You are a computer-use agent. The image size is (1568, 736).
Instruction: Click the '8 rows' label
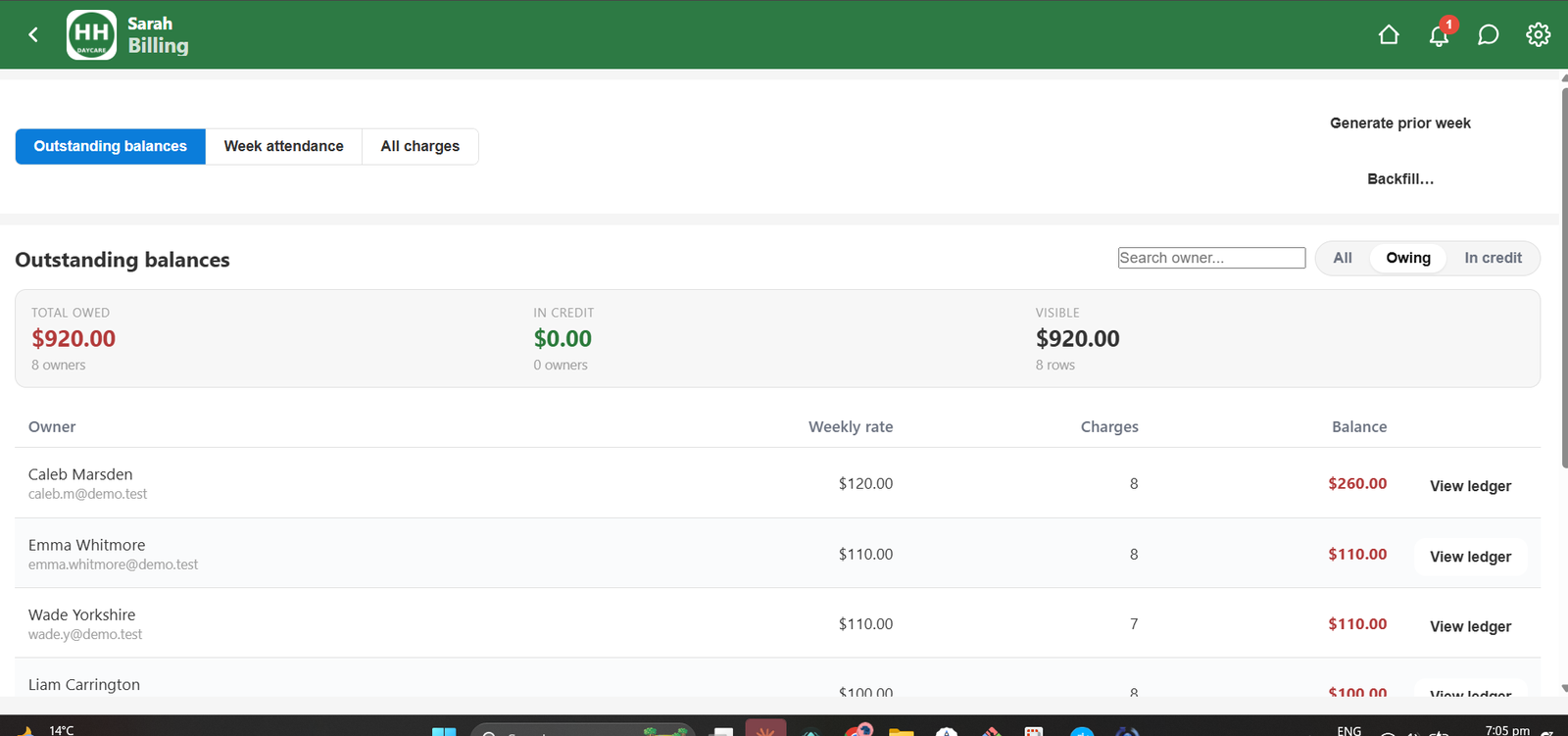click(x=1055, y=366)
